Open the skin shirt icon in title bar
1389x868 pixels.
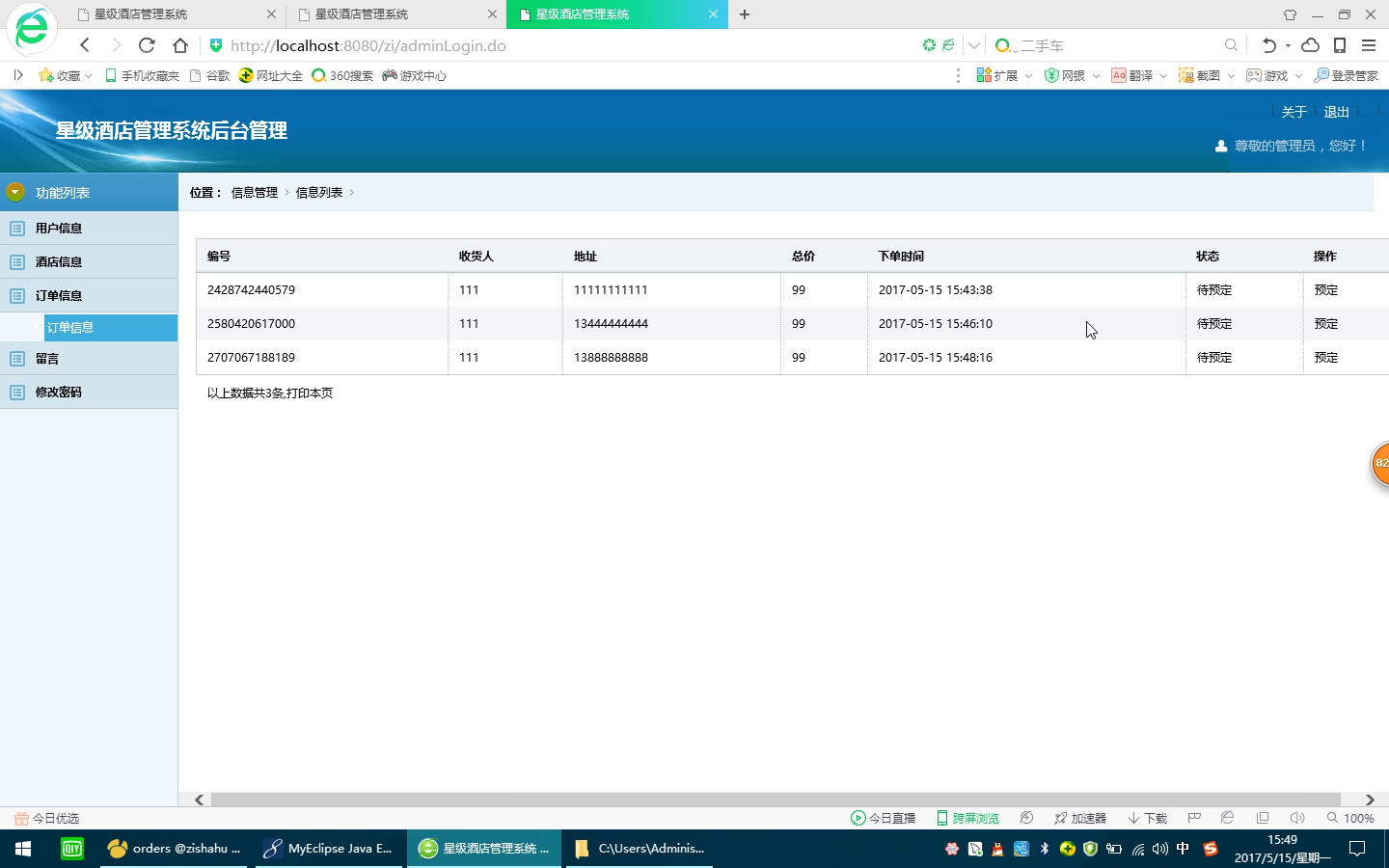pyautogui.click(x=1290, y=14)
